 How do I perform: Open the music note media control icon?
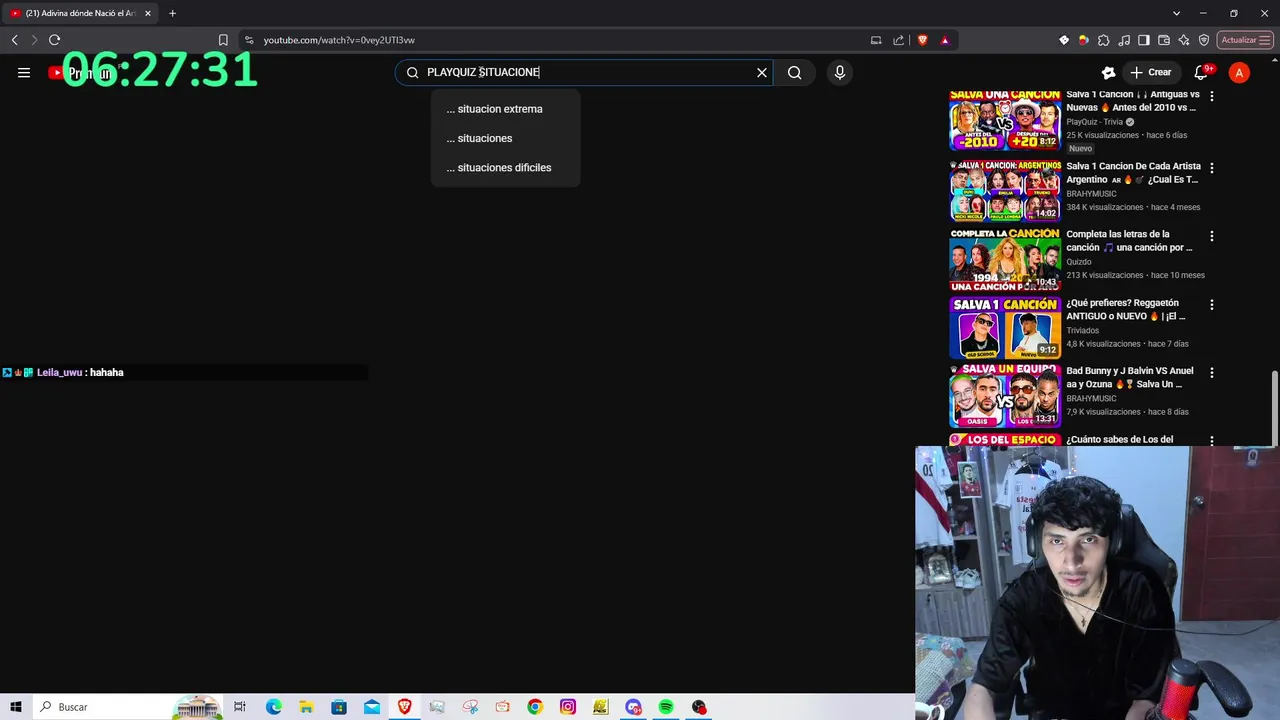click(1124, 40)
